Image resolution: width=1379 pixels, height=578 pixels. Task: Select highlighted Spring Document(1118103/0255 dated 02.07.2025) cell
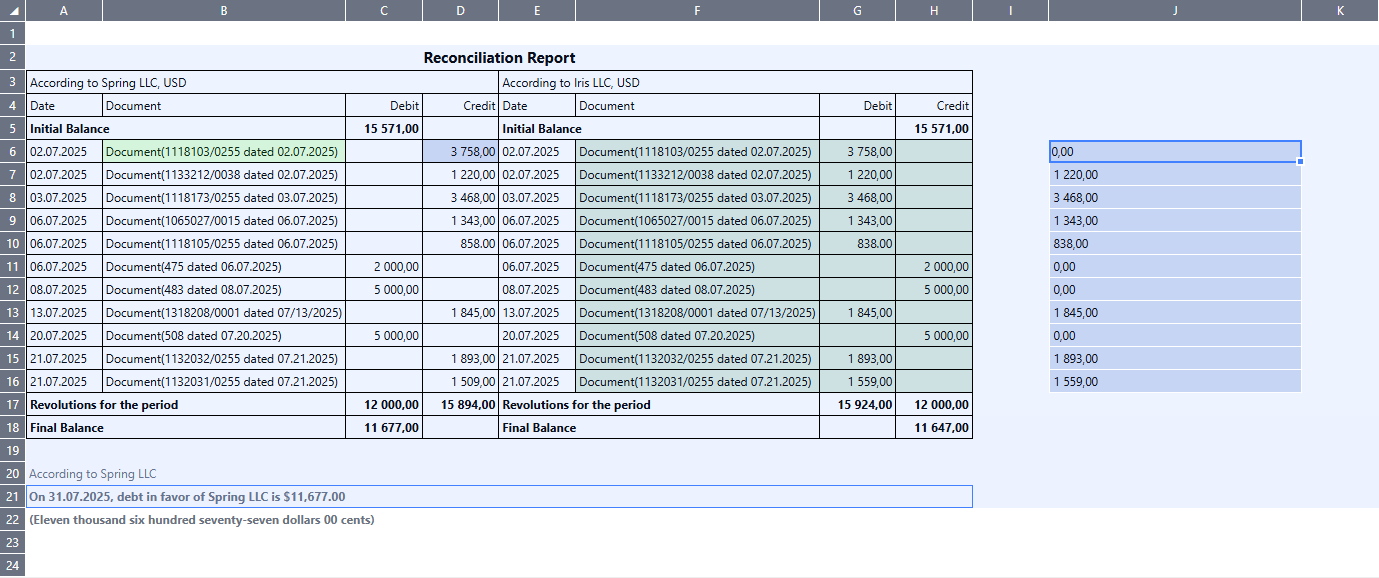click(x=224, y=151)
